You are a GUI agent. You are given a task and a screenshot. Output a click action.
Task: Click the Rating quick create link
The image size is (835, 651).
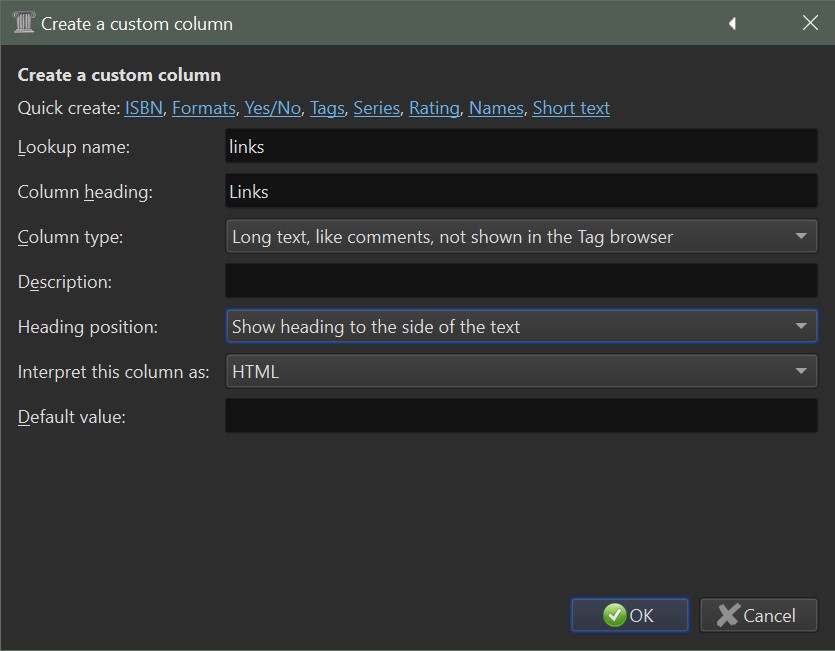tap(434, 108)
